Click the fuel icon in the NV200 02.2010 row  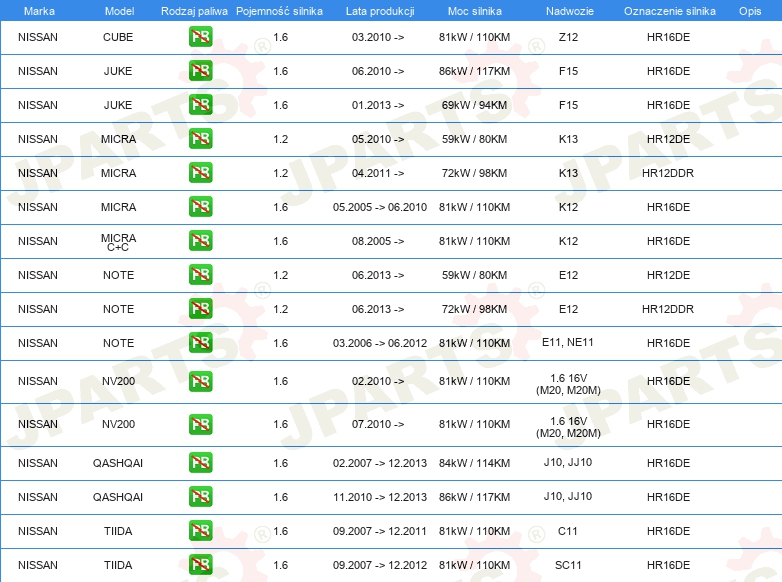coord(200,382)
